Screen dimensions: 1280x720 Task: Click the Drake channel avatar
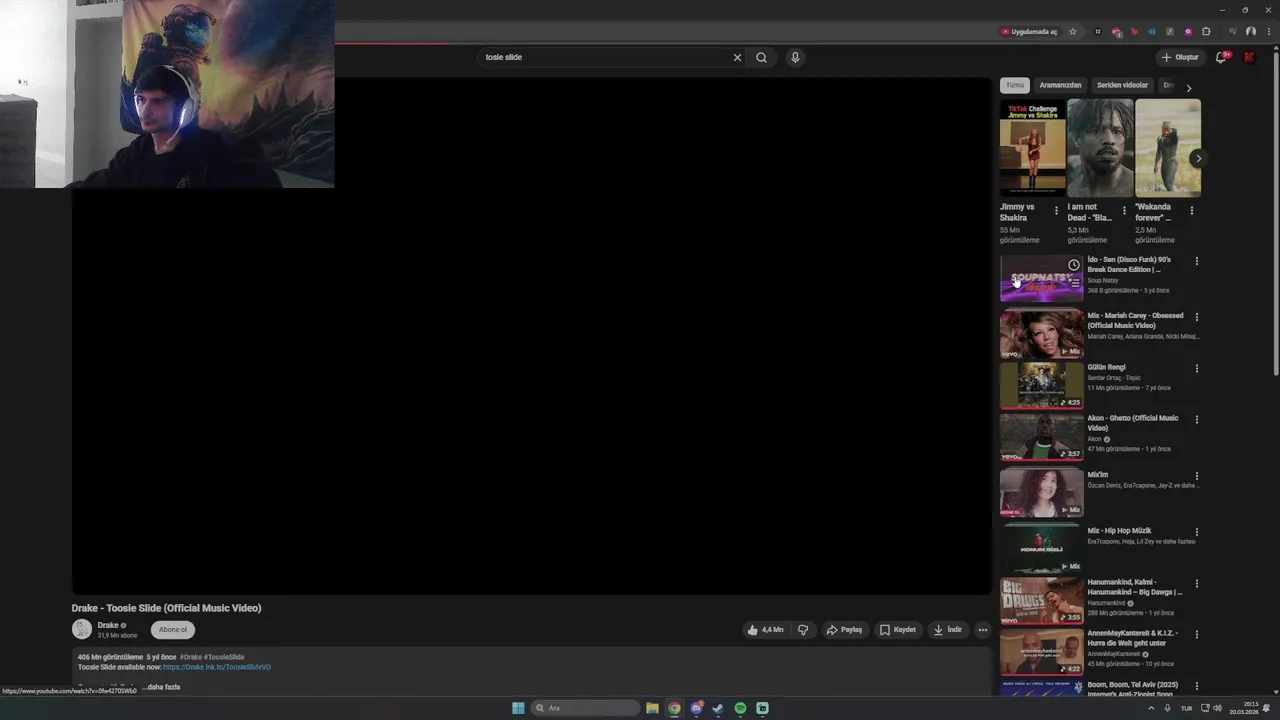coord(82,629)
